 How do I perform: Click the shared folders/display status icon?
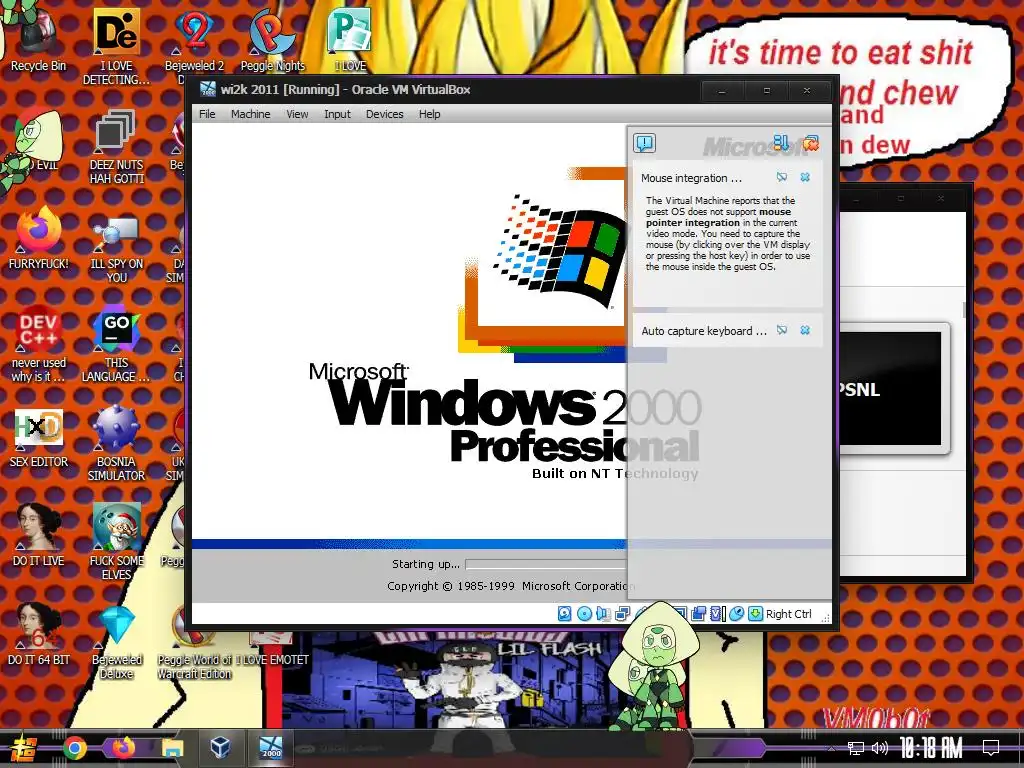click(698, 613)
